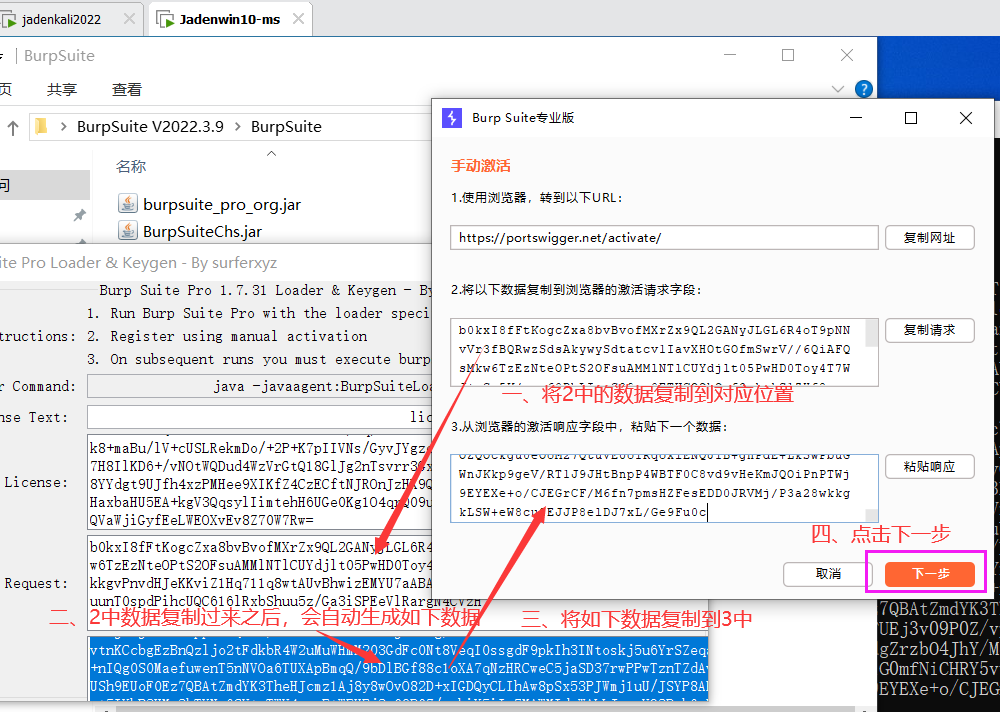1000x712 pixels.
Task: Click the burpsuite_pro_org.jar file name
Action: [221, 204]
